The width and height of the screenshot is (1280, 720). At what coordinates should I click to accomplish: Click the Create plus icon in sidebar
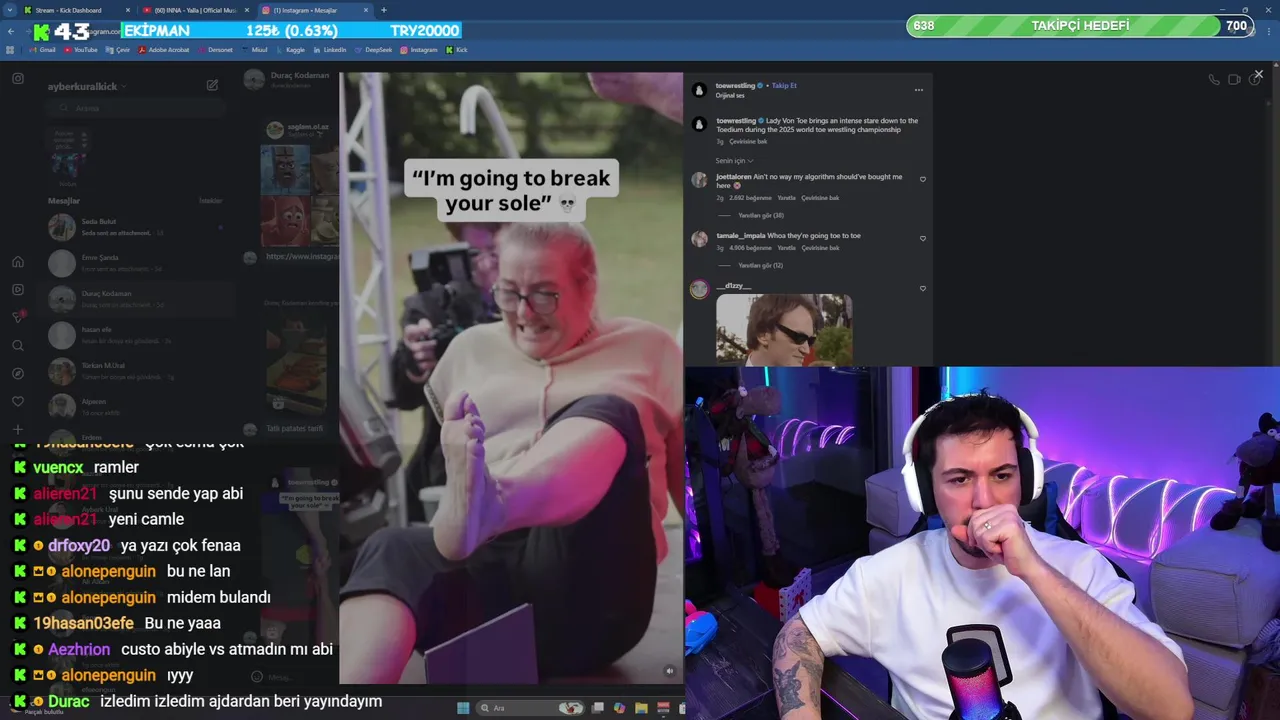18,430
